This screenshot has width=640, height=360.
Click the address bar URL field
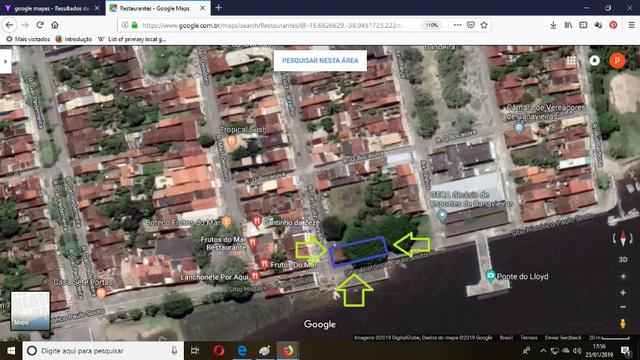[271, 25]
